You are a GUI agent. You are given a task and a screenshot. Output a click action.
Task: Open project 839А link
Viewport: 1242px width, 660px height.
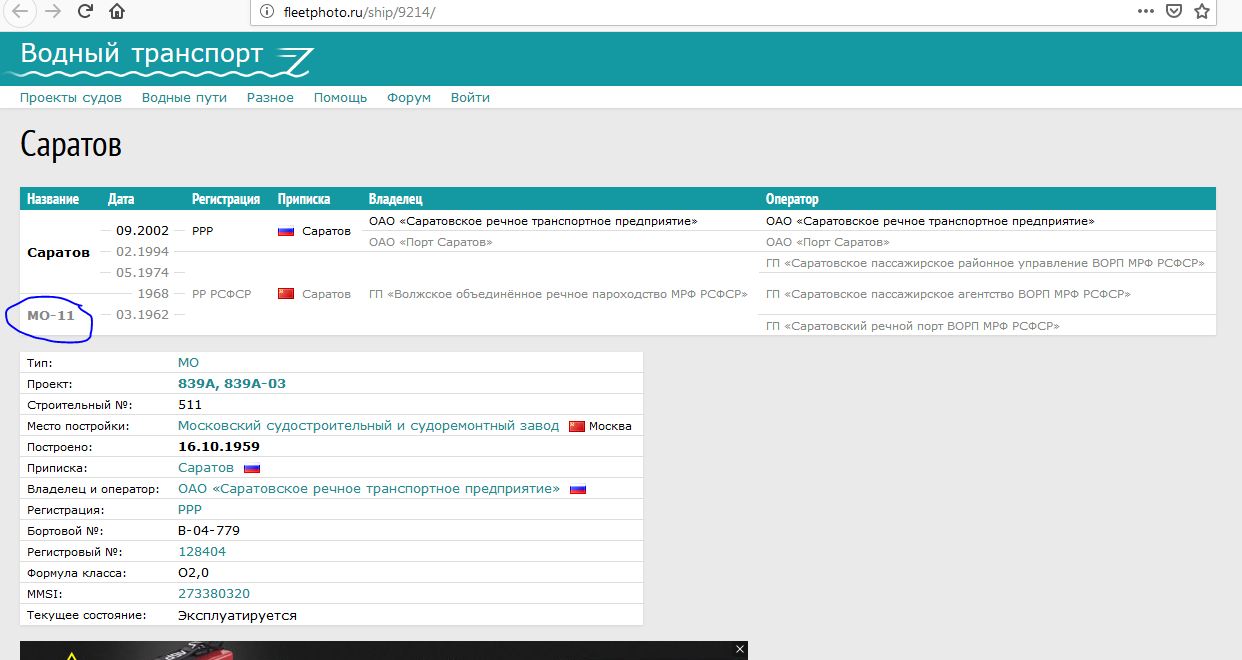[x=197, y=384]
